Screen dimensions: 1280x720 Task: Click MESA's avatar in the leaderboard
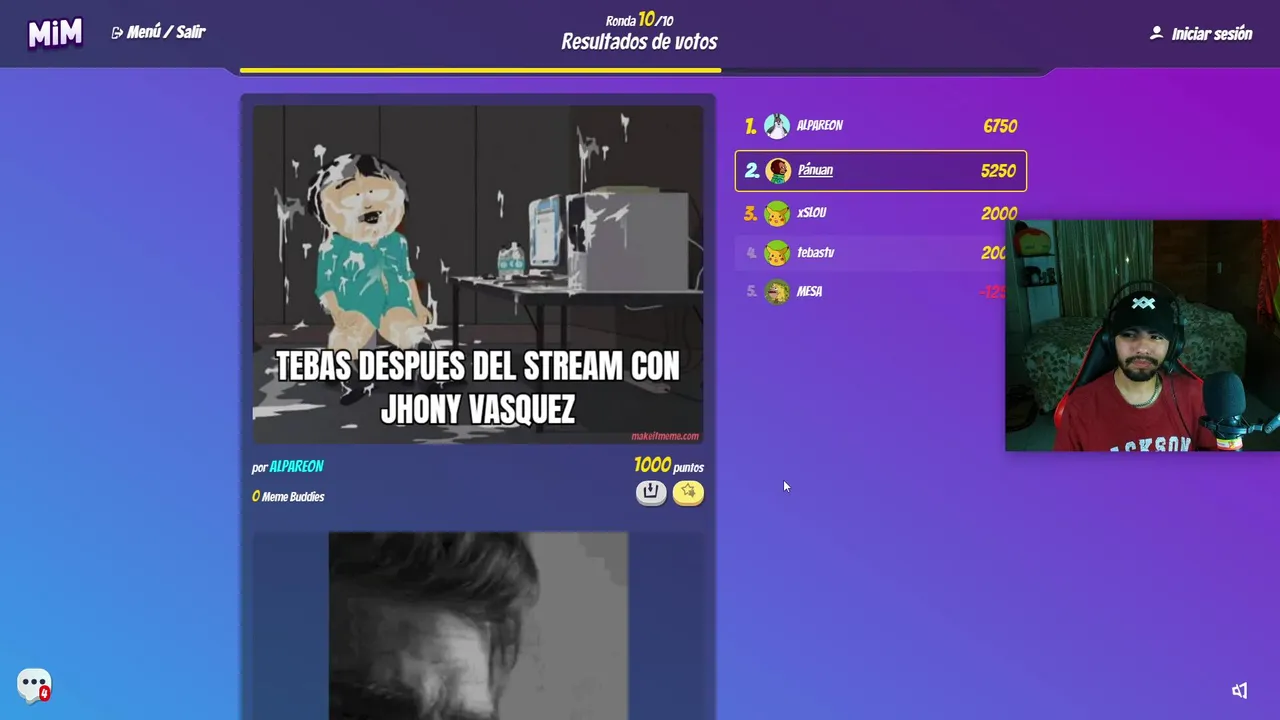(x=777, y=292)
